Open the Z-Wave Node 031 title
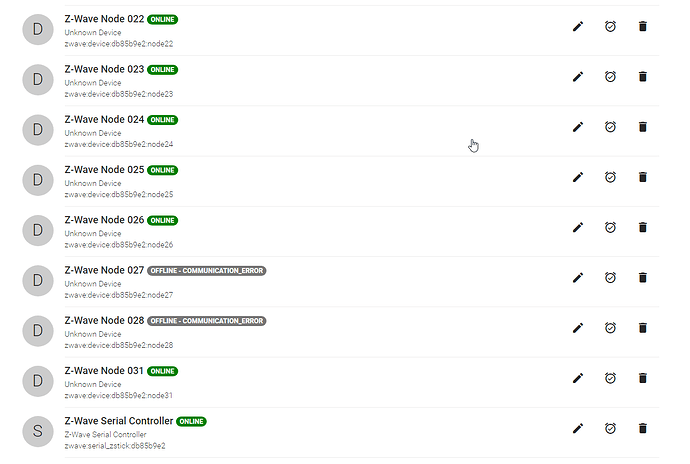Image resolution: width=690 pixels, height=464 pixels. click(x=104, y=370)
